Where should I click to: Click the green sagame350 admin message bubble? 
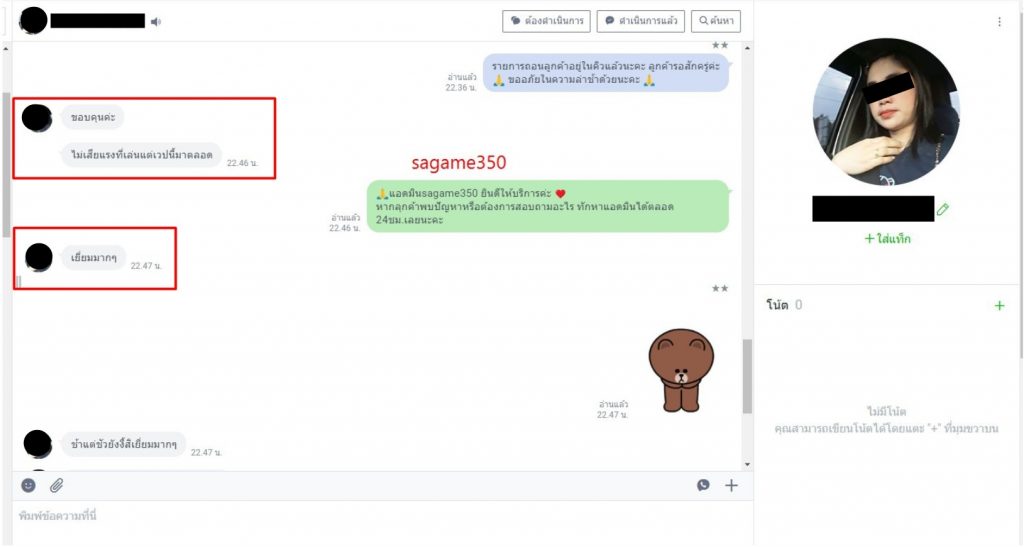(x=547, y=206)
